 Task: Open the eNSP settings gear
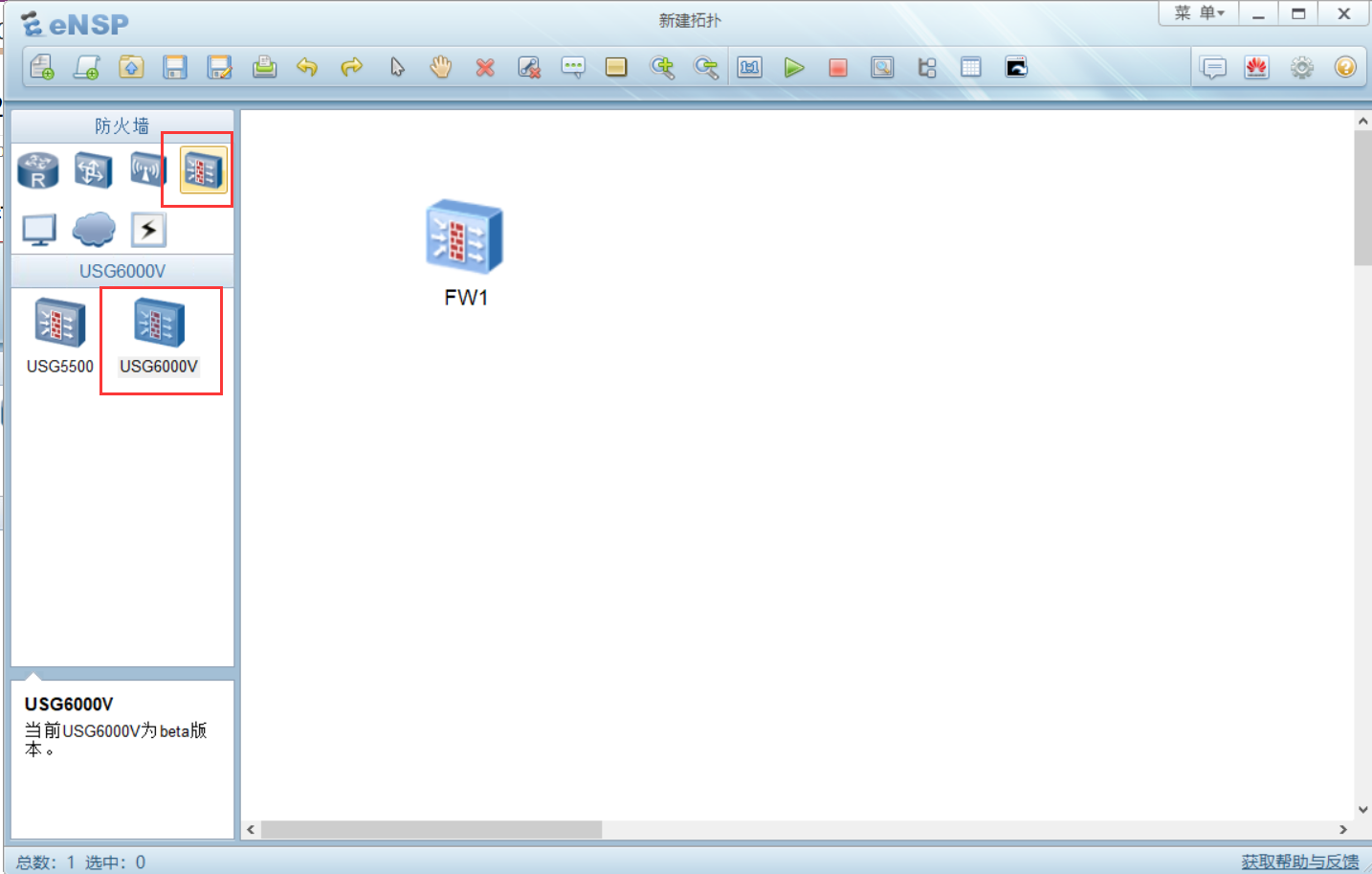[x=1301, y=67]
